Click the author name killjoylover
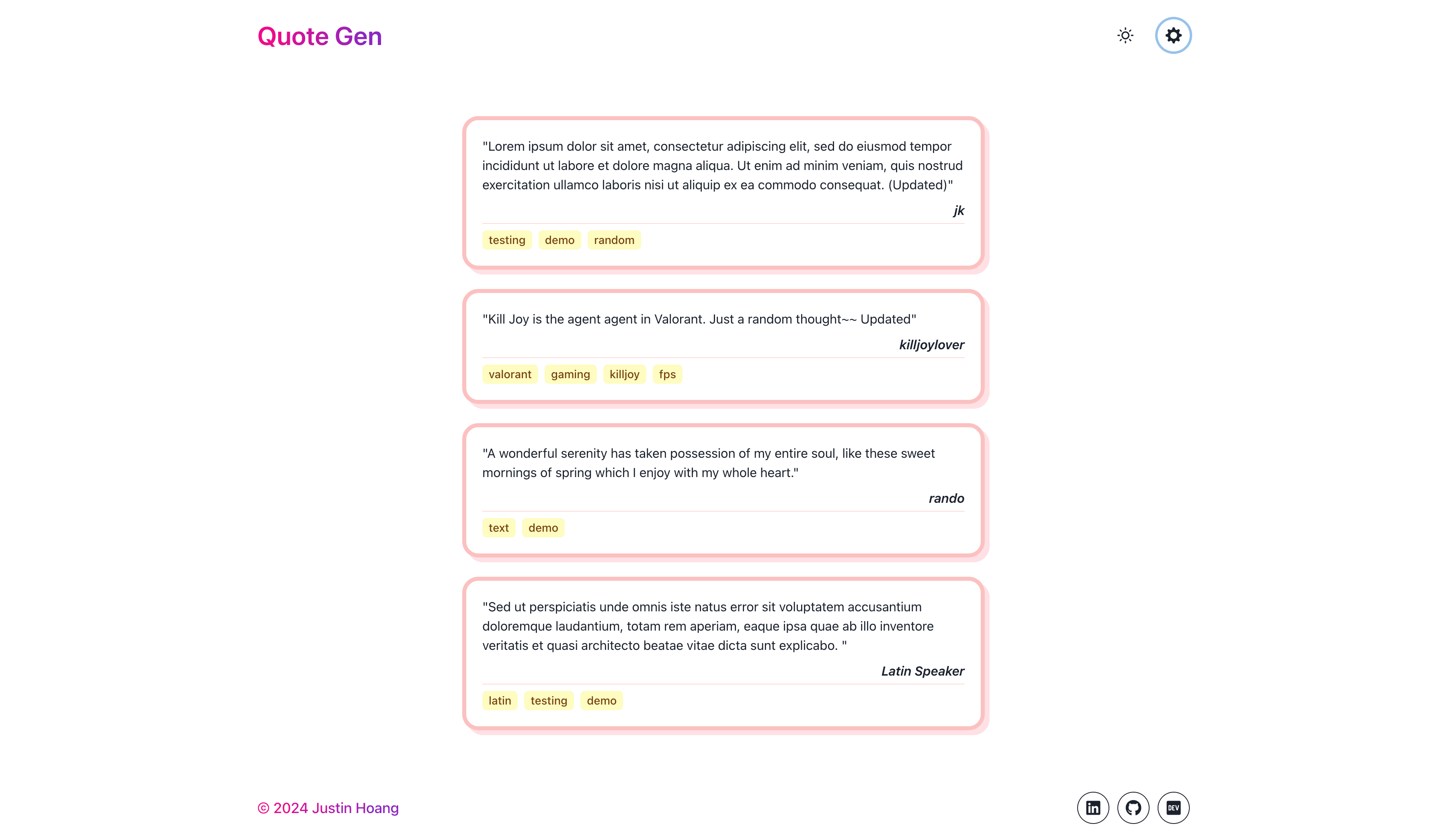Screen dimensions: 1447x840 tap(931, 344)
